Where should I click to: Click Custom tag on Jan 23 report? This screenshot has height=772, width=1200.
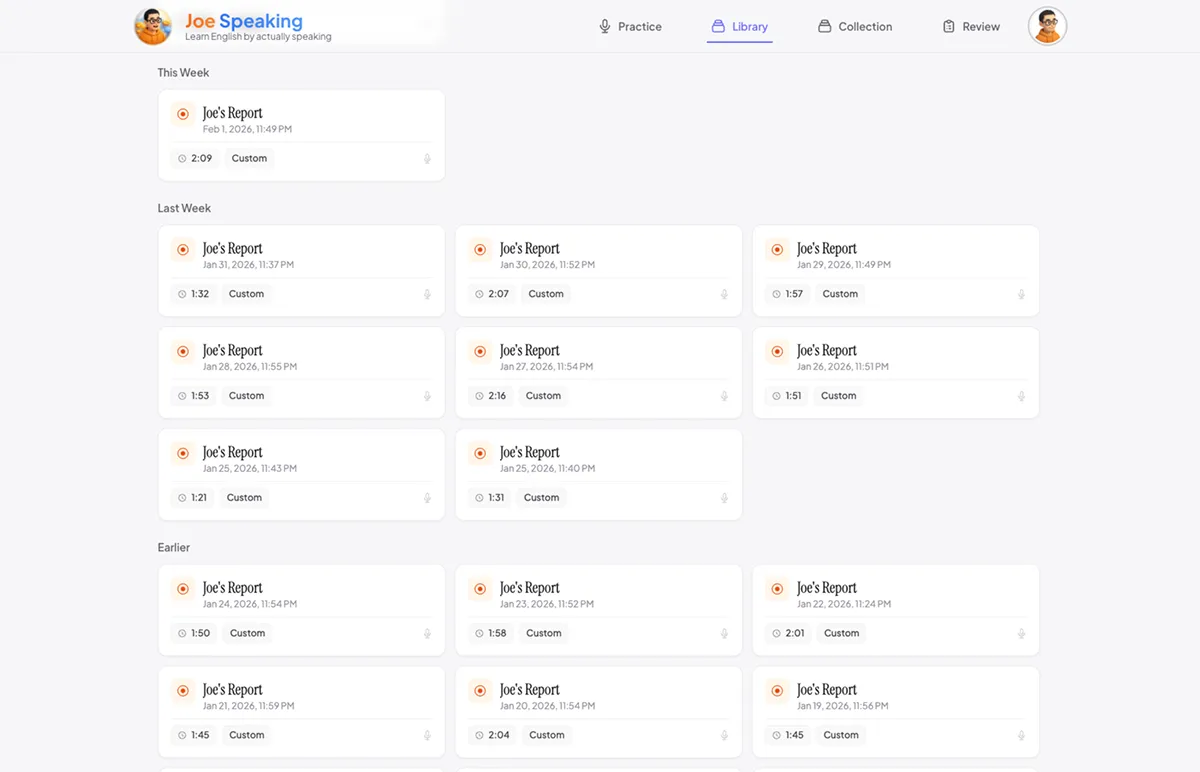coord(543,633)
